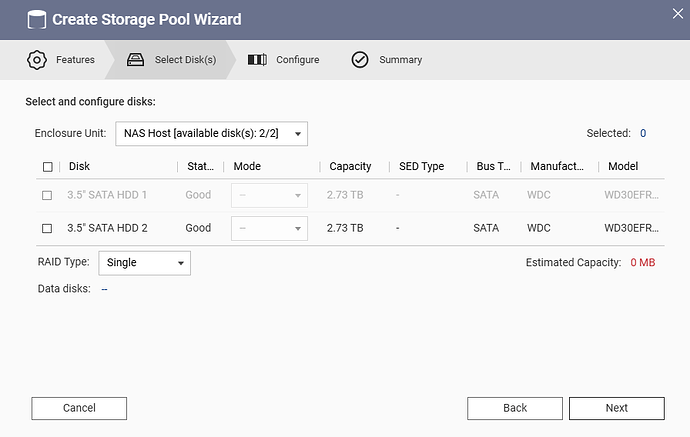Go to the Features step
This screenshot has width=690, height=437.
(x=61, y=60)
